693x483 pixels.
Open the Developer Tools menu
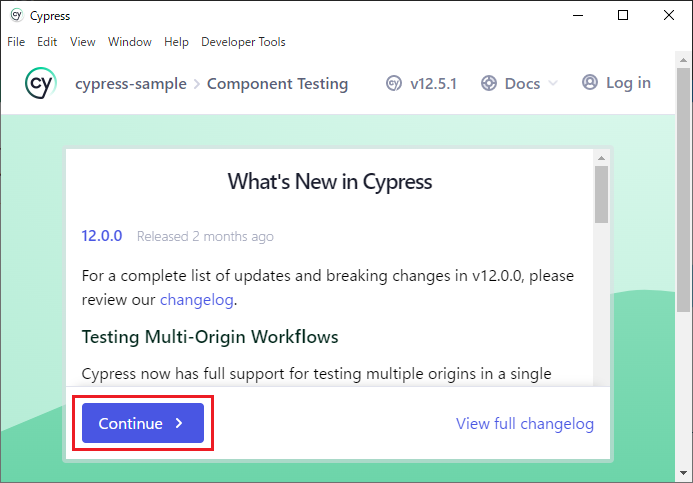[x=243, y=42]
